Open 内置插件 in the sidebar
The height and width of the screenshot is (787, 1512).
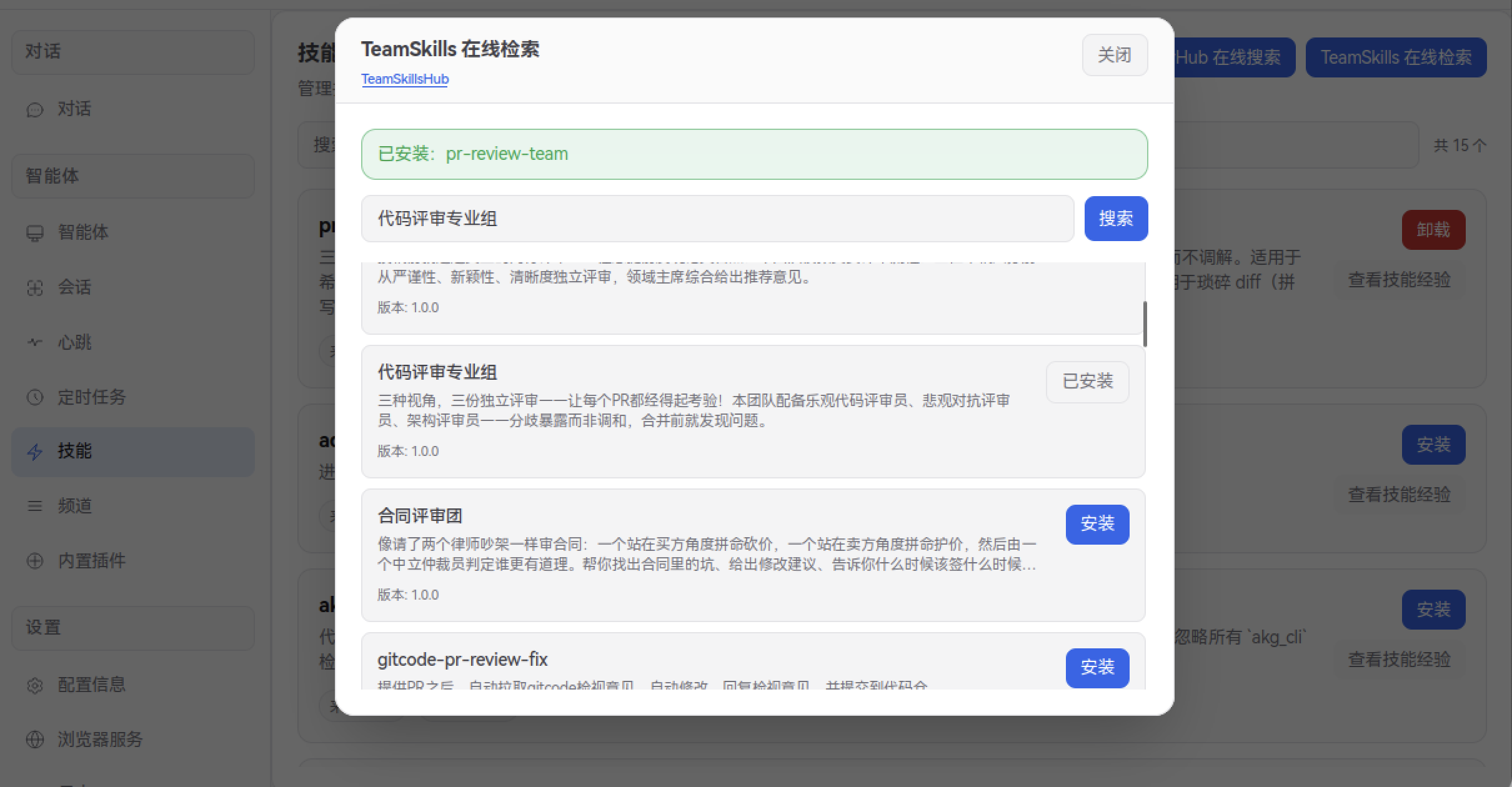(x=133, y=561)
